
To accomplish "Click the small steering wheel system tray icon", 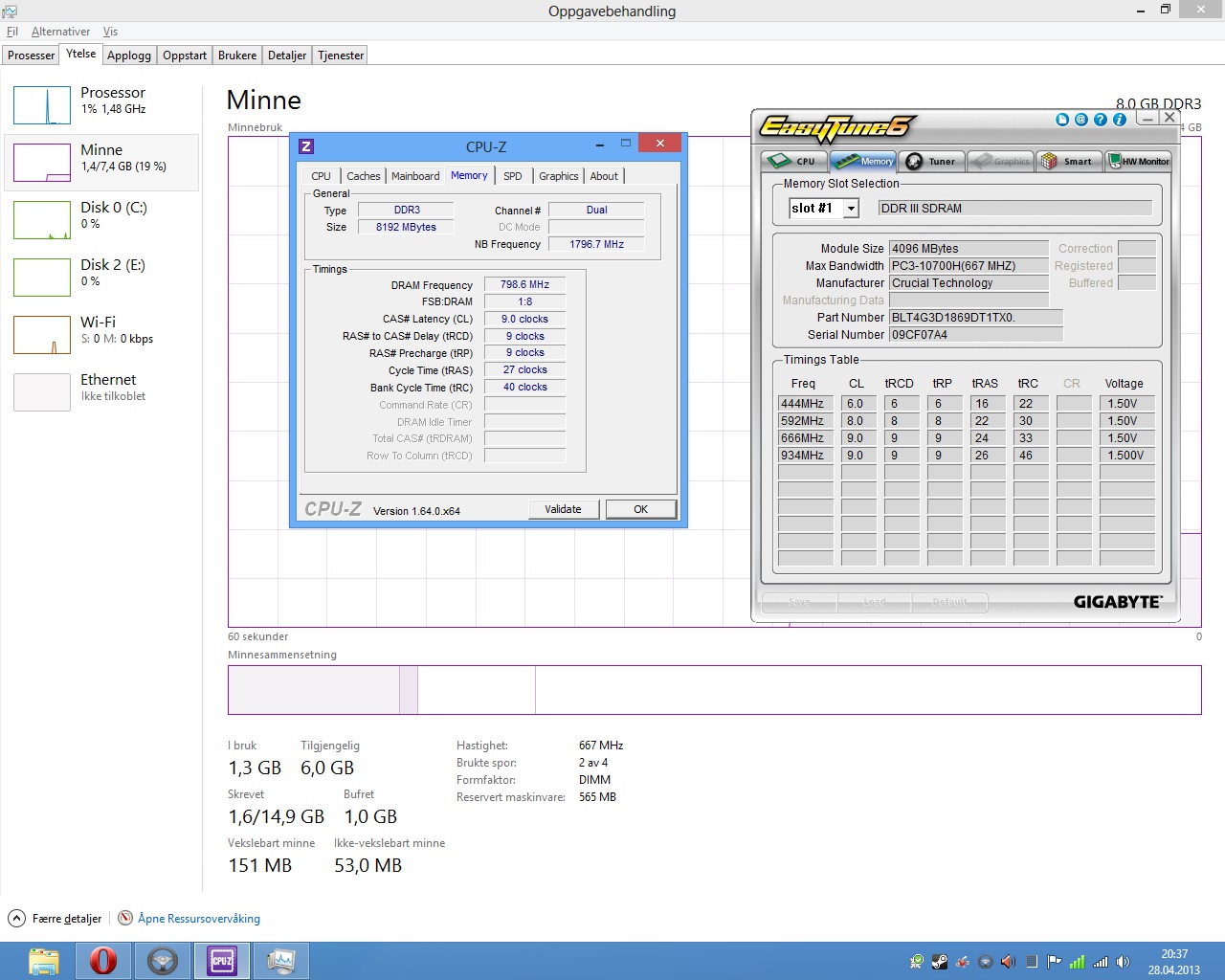I will [986, 962].
